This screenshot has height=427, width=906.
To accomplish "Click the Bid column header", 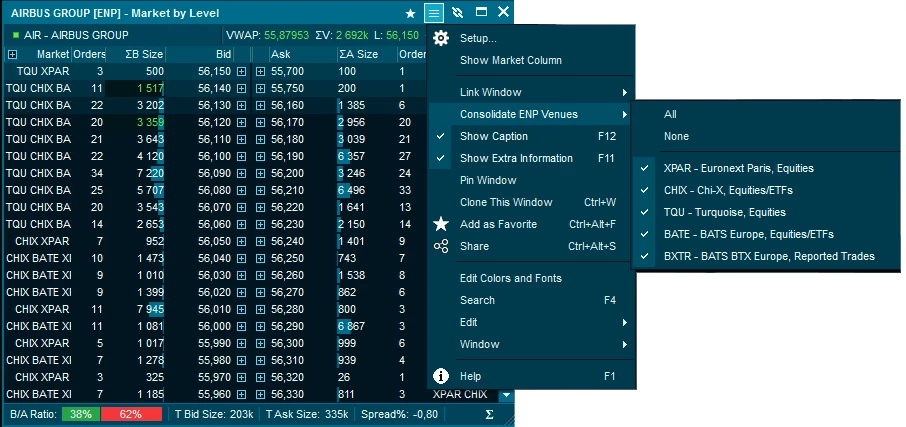I will [199, 54].
